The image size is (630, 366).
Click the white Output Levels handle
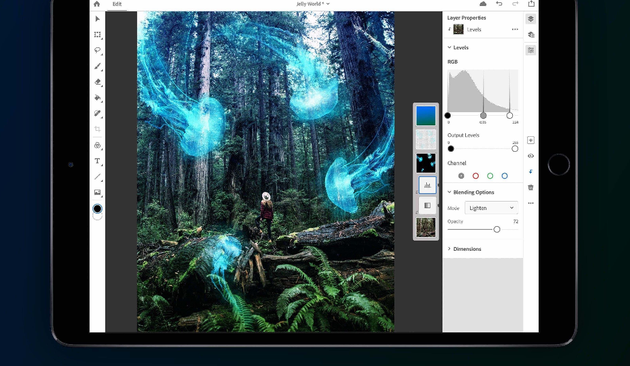point(515,149)
